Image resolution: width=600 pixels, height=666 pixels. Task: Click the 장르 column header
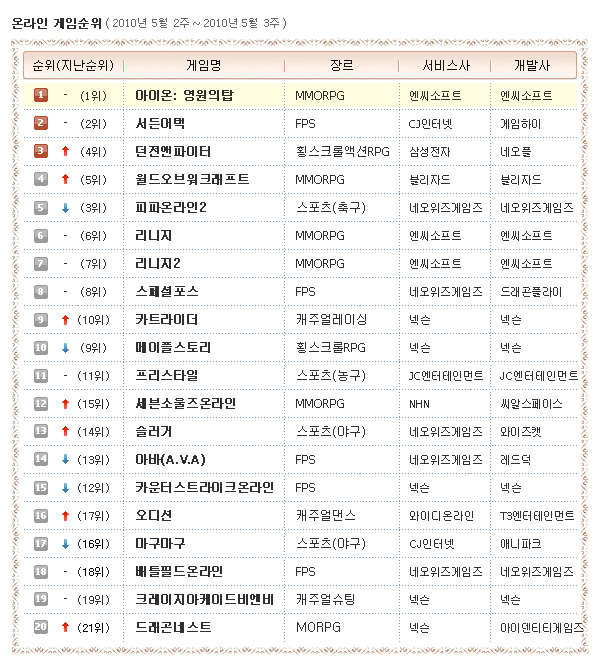pos(341,65)
